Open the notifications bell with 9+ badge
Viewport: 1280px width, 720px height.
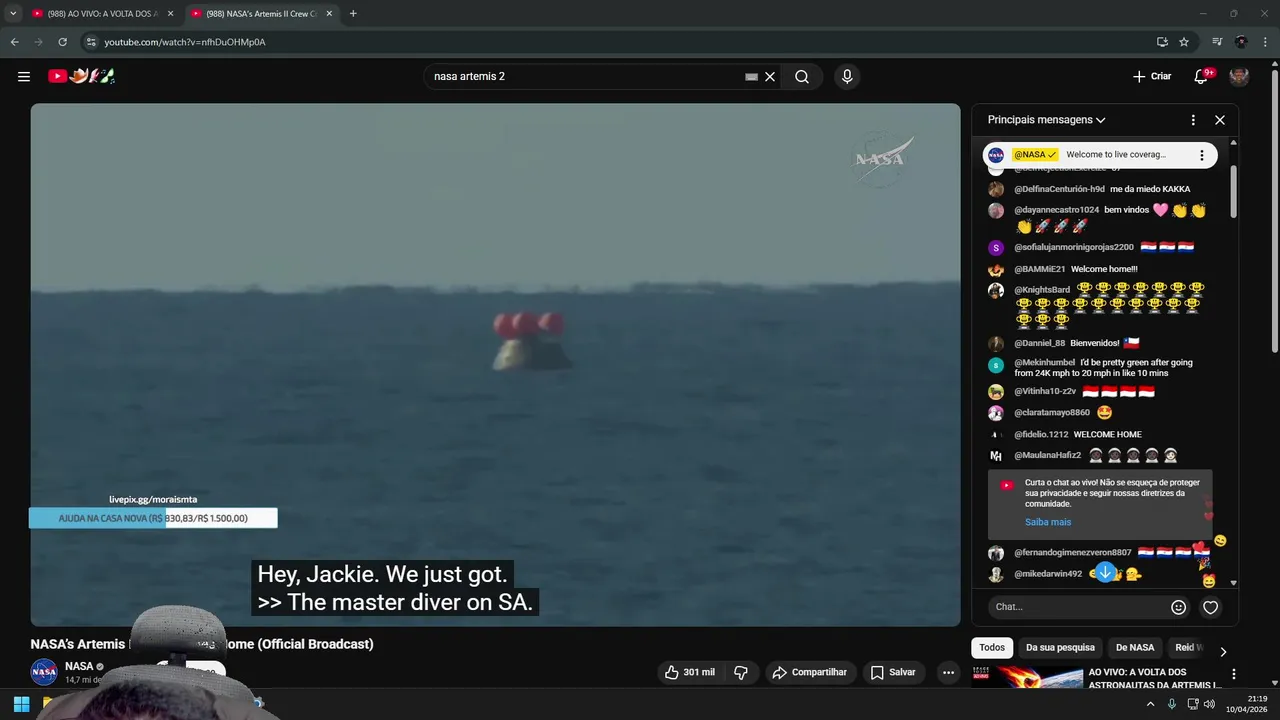[x=1202, y=76]
